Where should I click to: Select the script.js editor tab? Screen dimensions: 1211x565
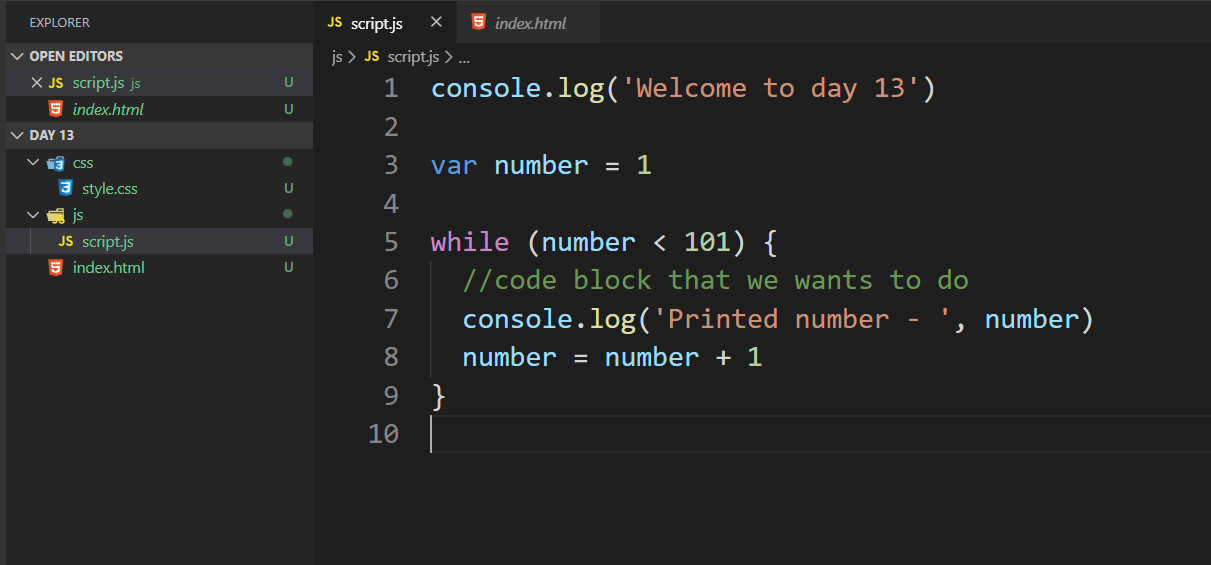click(385, 22)
